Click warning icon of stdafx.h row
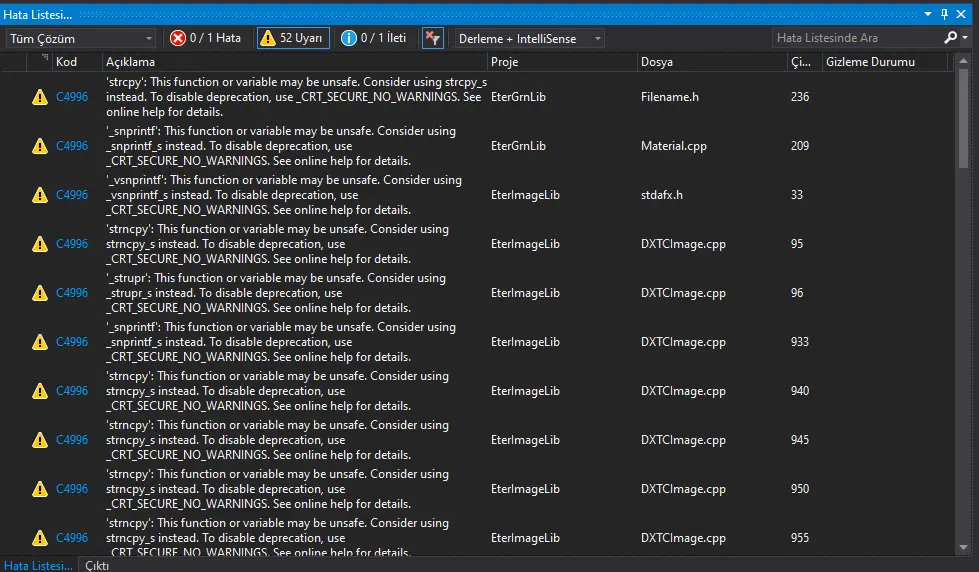This screenshot has height=572, width=979. (40, 195)
